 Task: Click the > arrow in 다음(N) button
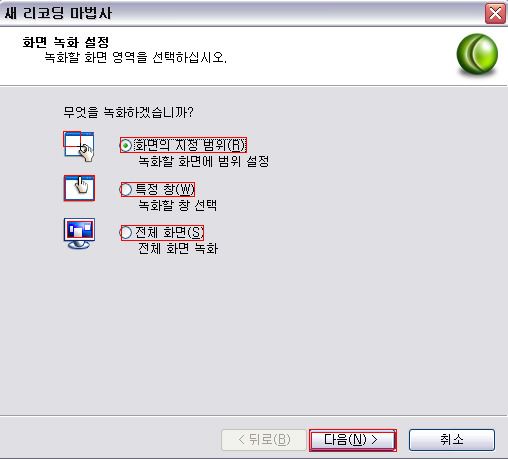(374, 440)
